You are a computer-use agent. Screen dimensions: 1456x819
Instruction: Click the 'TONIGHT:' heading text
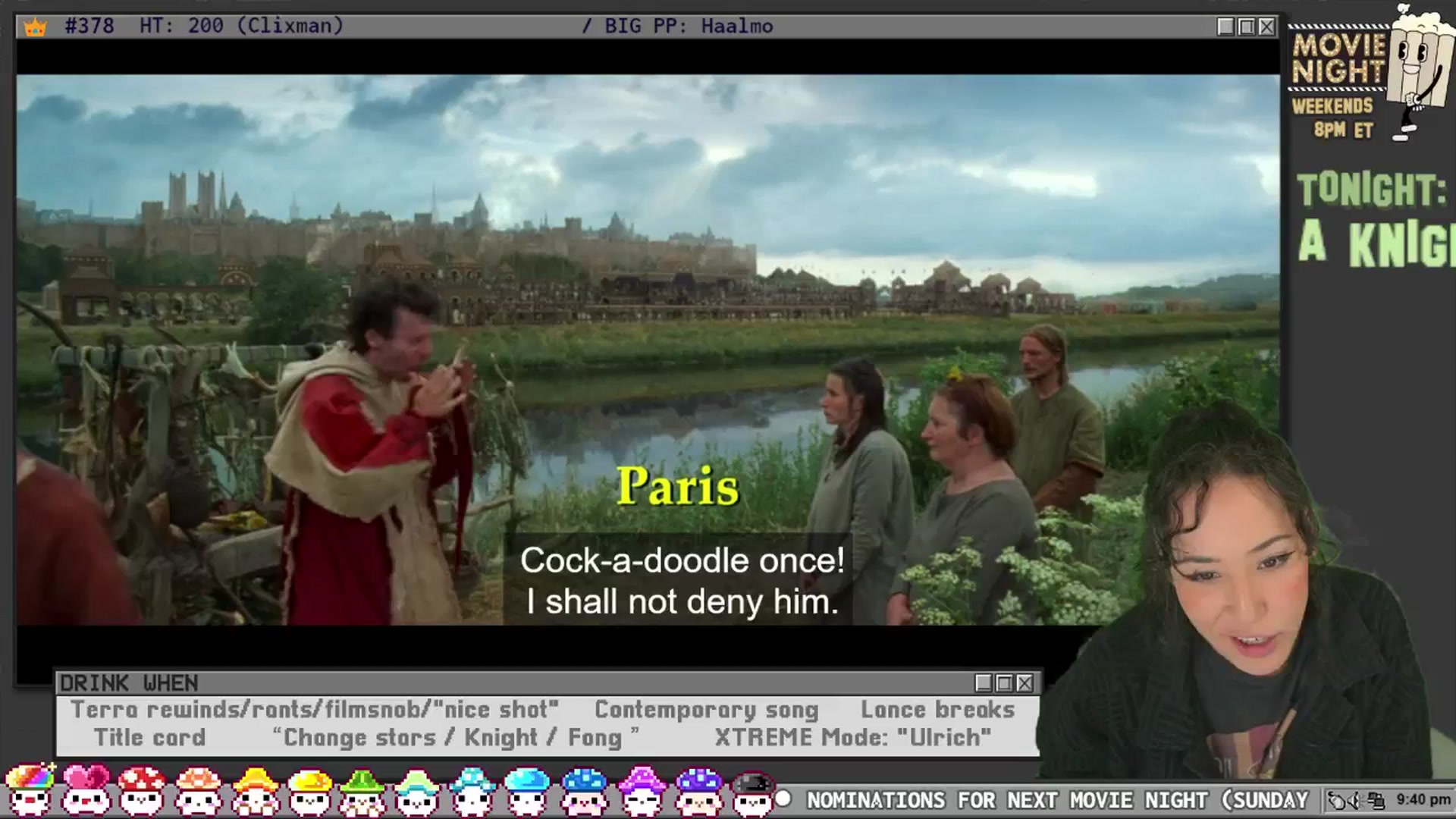pos(1371,190)
